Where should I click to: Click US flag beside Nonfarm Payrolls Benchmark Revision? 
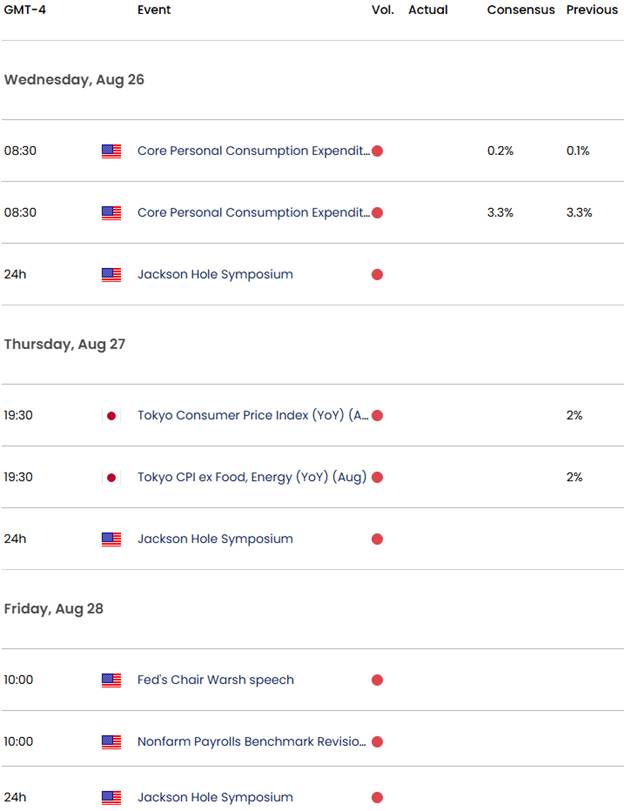(111, 742)
